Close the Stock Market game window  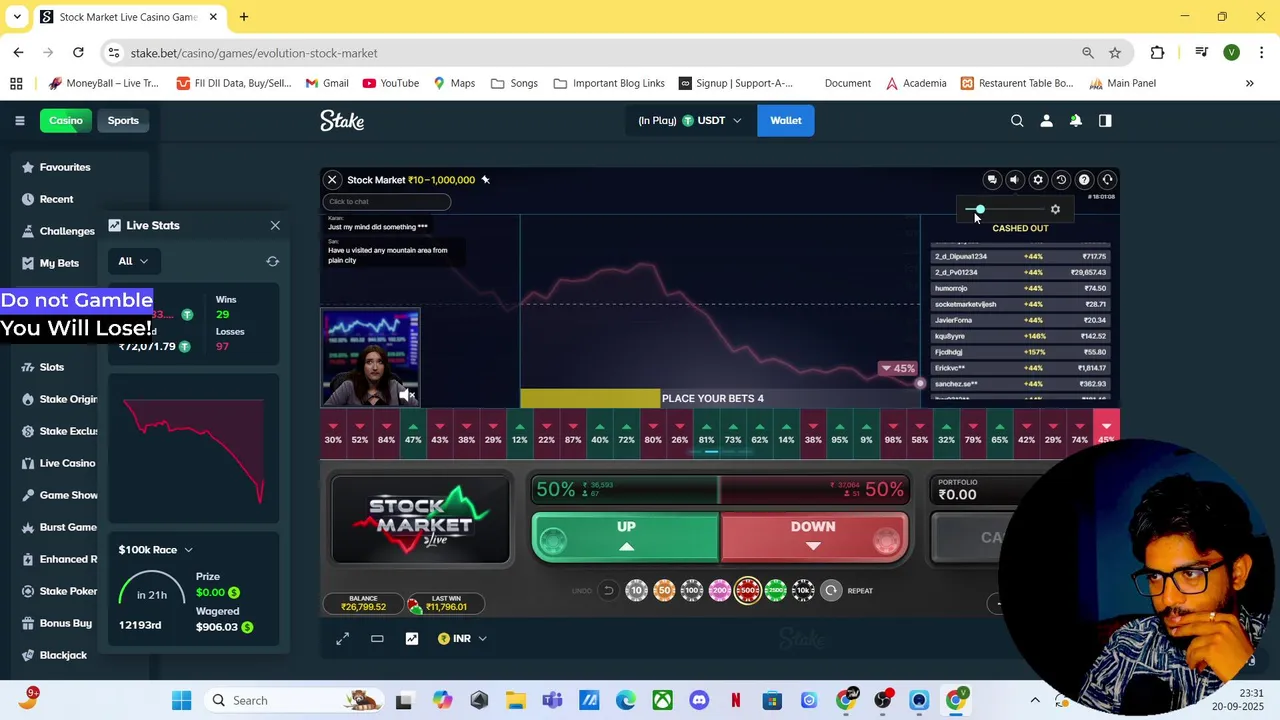point(332,180)
